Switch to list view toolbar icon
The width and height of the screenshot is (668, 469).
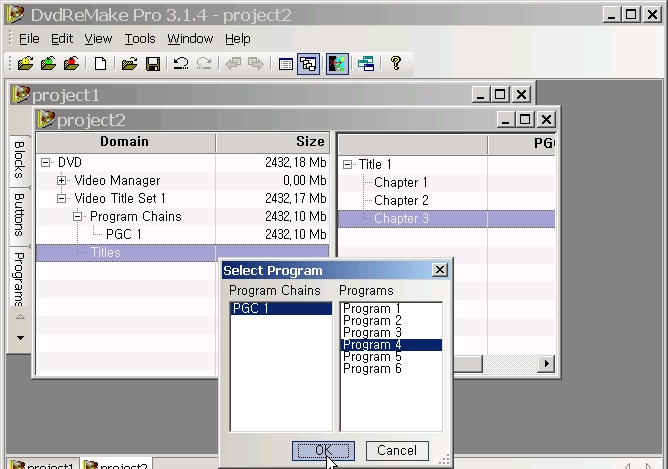[285, 64]
